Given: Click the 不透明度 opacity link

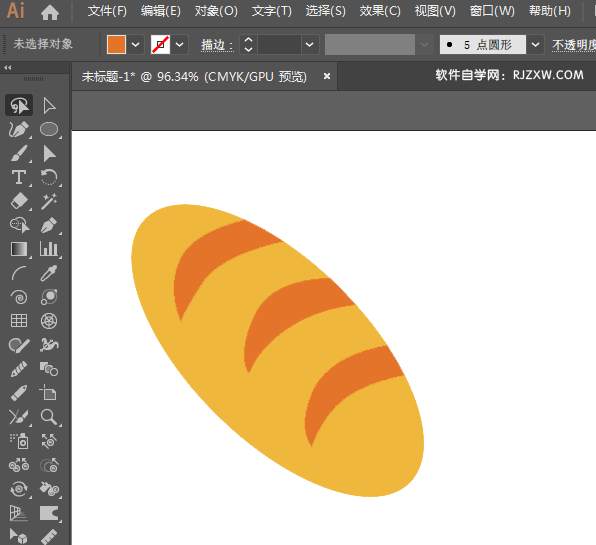Looking at the screenshot, I should pos(574,45).
